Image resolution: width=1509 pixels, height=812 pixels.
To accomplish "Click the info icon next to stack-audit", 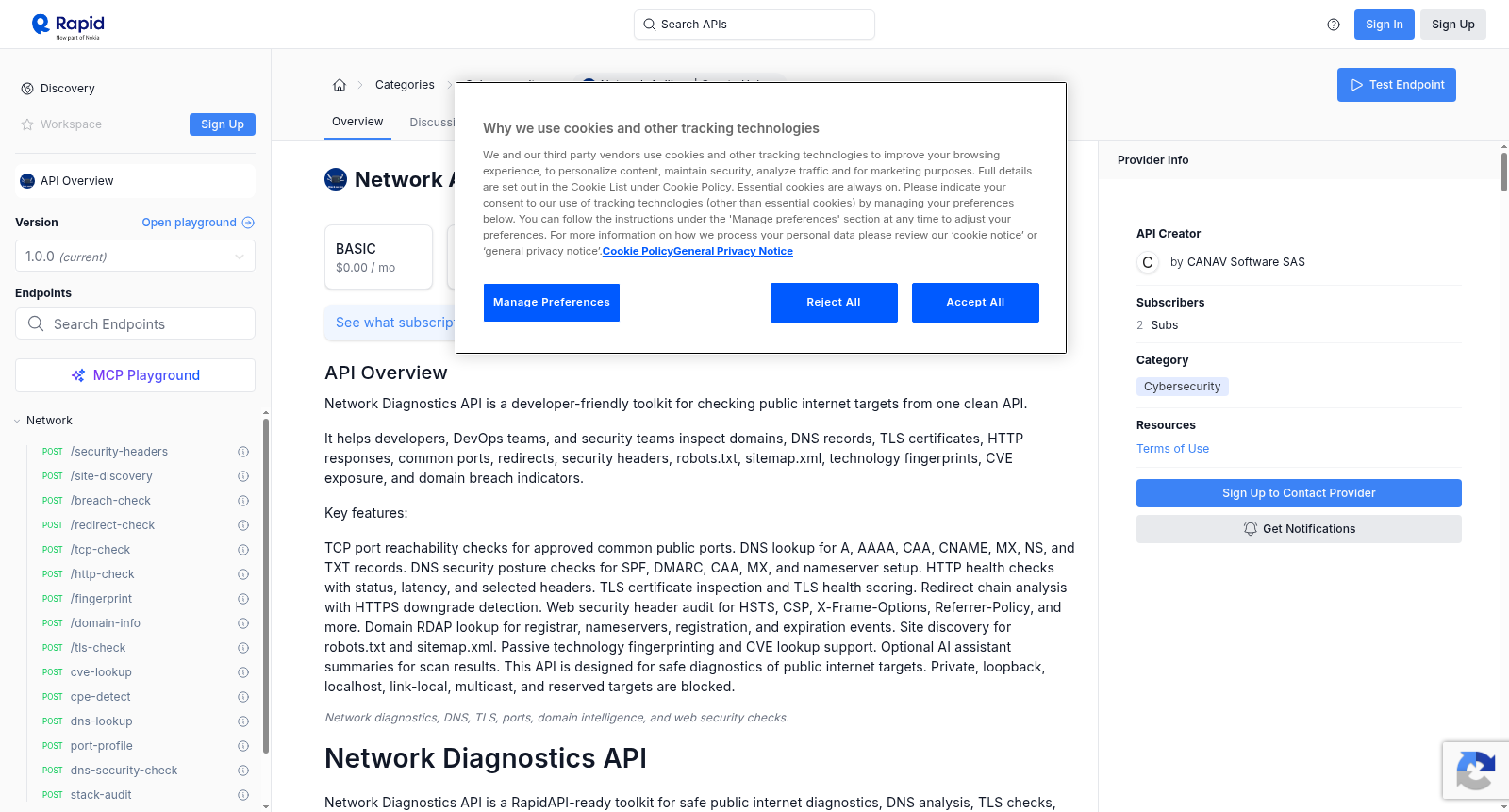I will 243,795.
